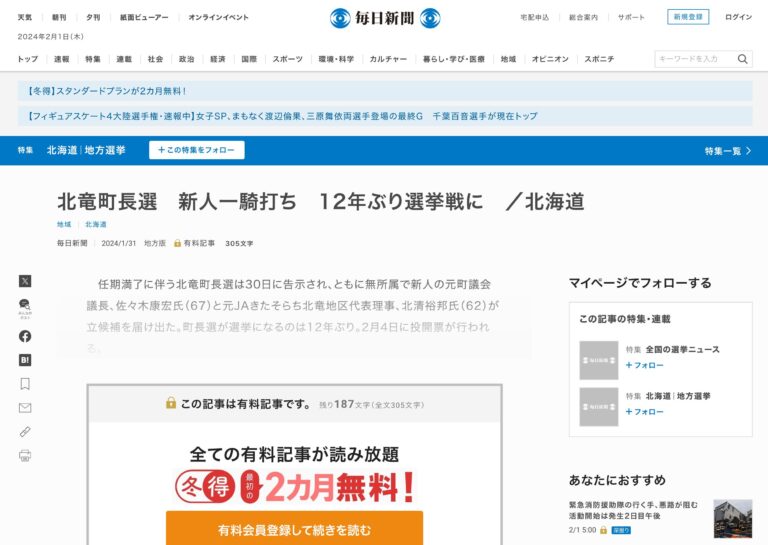This screenshot has width=768, height=545.
Task: Follow 北海道 地方選挙 in sidebar
Action: point(644,411)
